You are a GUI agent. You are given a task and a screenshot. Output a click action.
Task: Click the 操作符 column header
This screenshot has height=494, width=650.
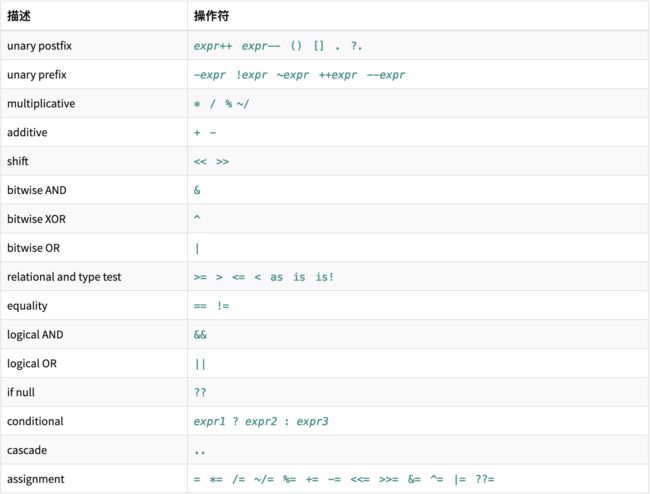tap(211, 16)
